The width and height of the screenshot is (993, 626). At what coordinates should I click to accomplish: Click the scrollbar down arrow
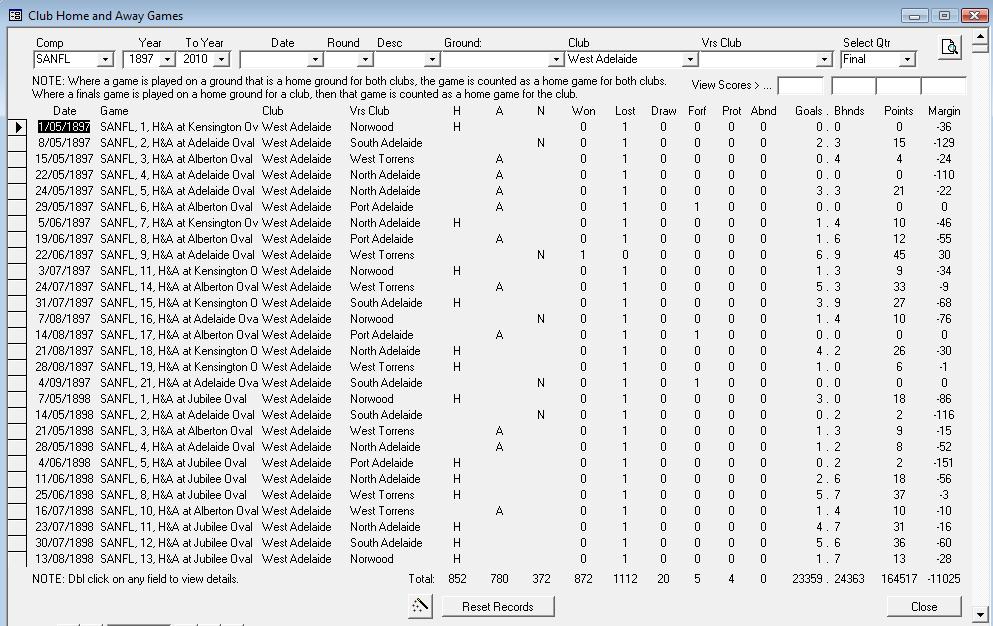[x=980, y=614]
